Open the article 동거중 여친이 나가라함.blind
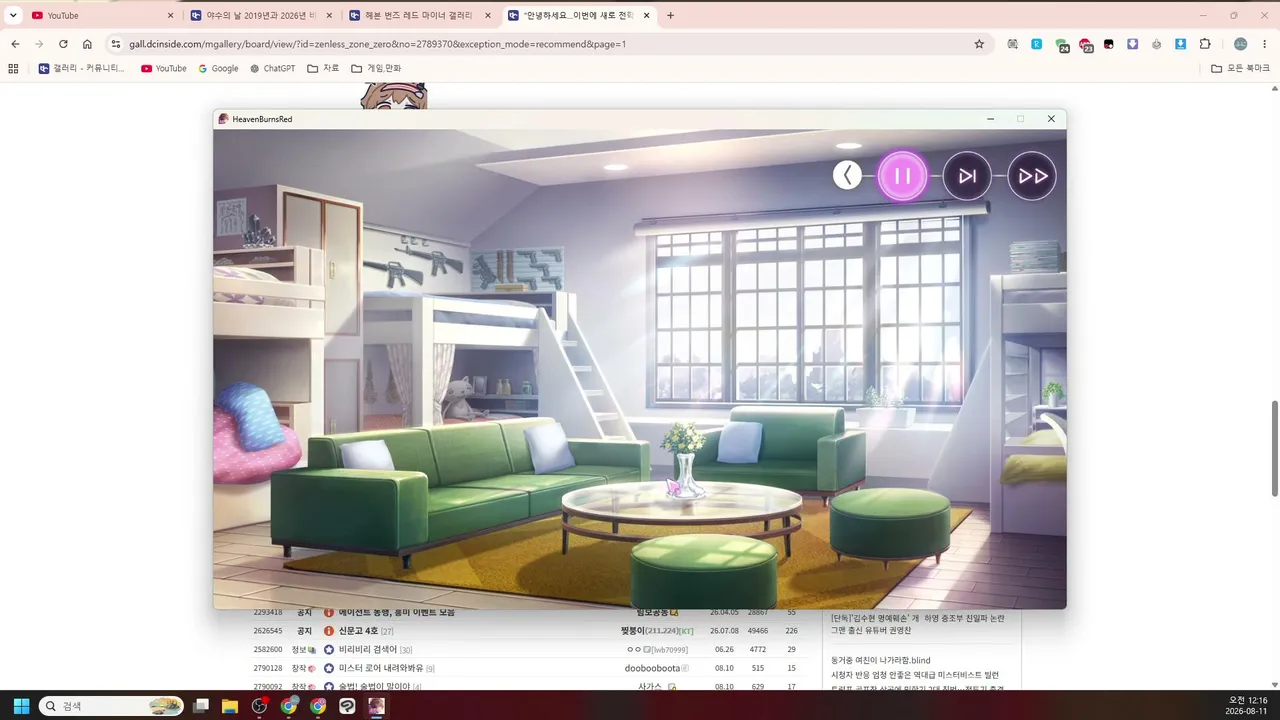The image size is (1280, 720). [881, 660]
